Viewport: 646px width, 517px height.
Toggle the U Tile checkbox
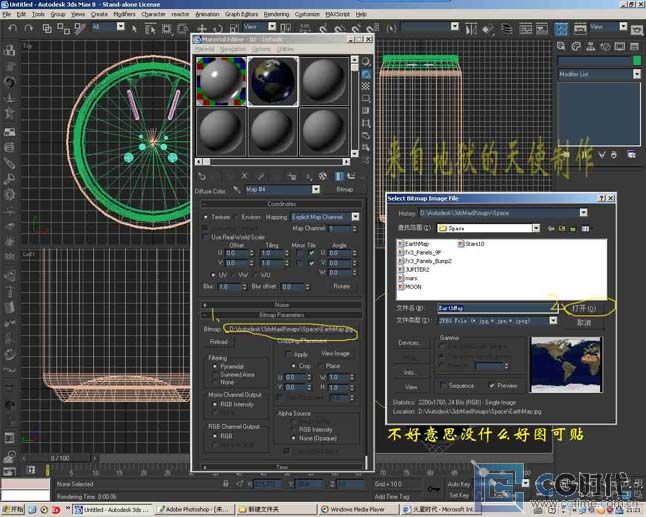point(312,253)
